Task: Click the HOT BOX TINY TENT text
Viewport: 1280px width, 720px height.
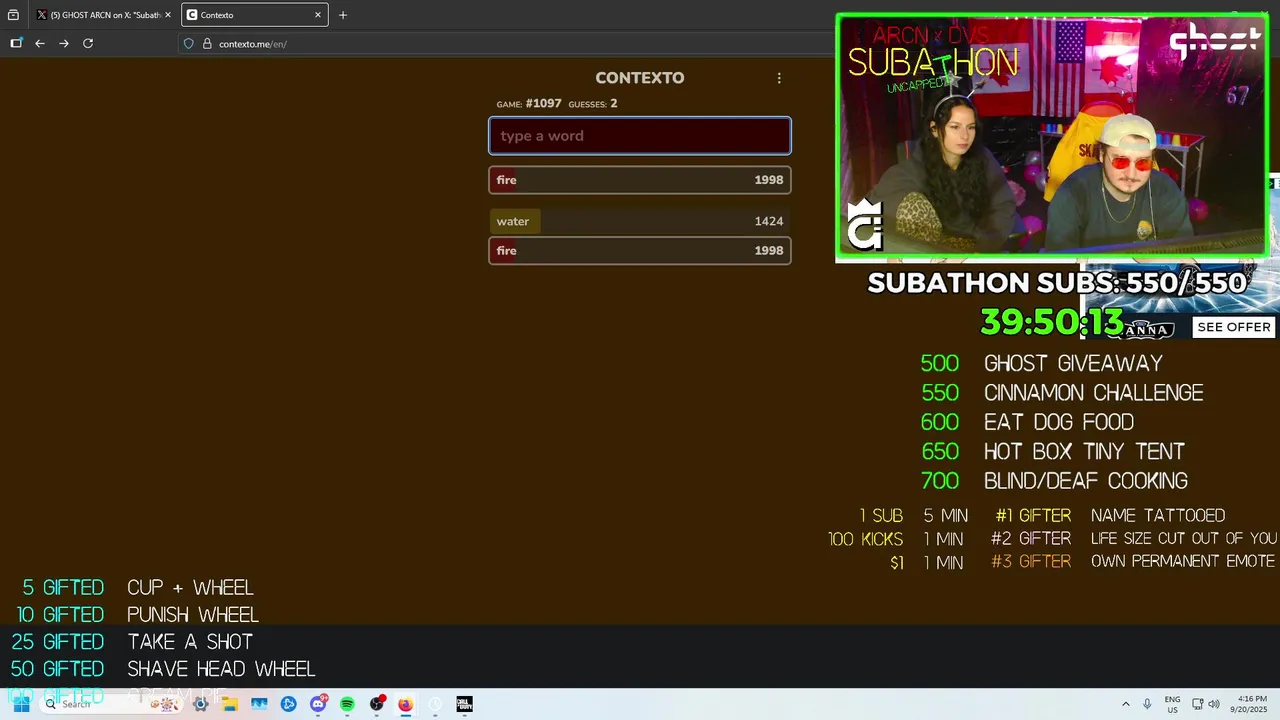Action: (x=1084, y=452)
